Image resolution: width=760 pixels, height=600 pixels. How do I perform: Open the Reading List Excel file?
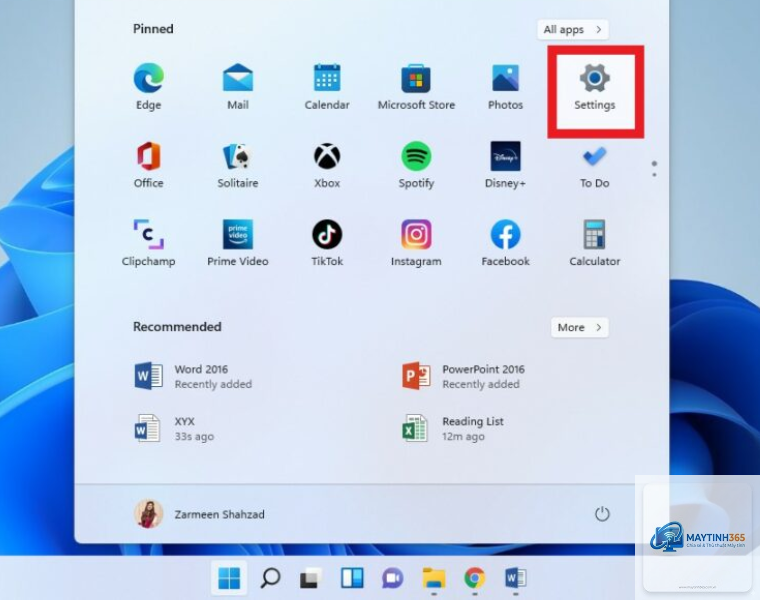[453, 428]
